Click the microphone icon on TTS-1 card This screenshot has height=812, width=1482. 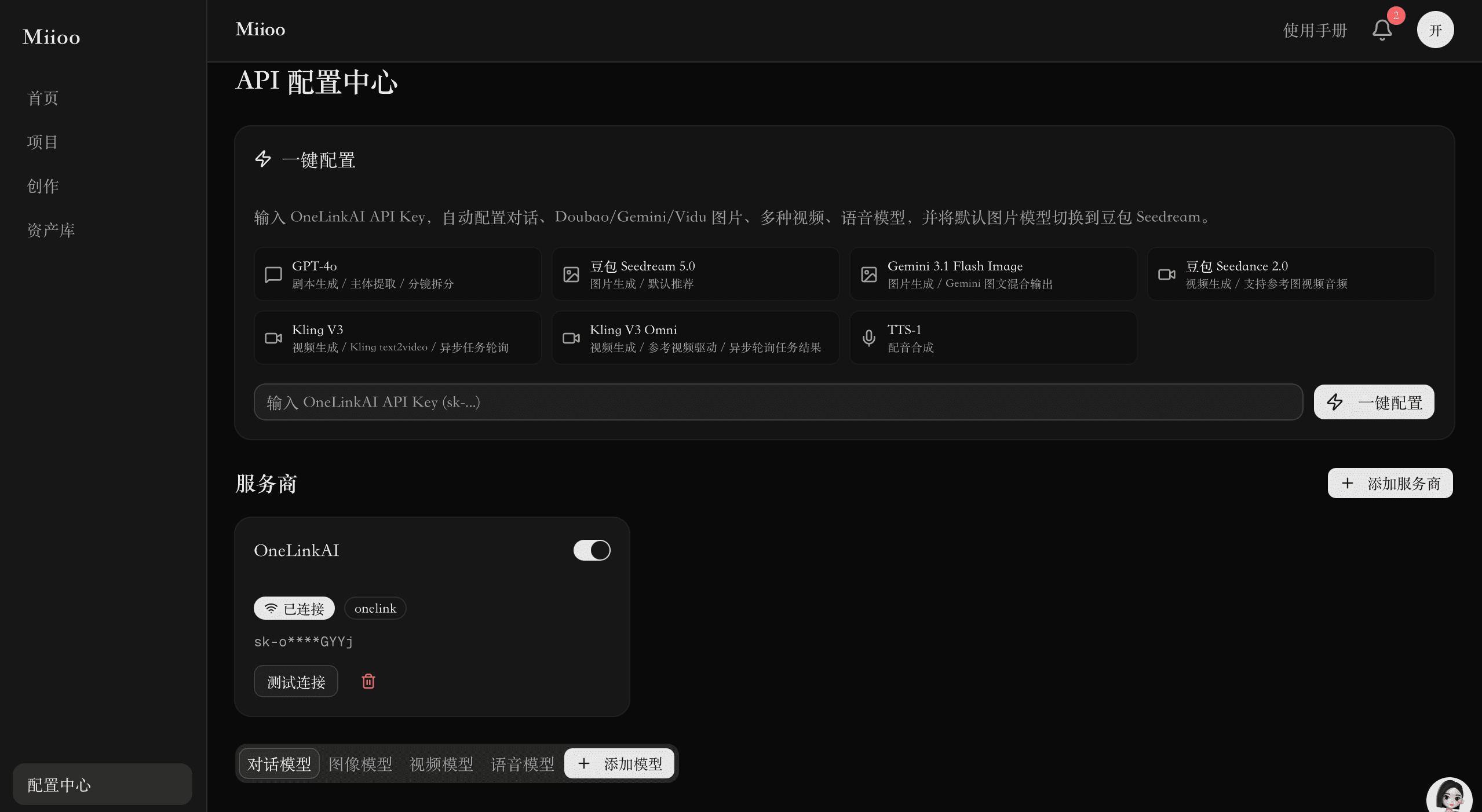point(869,338)
